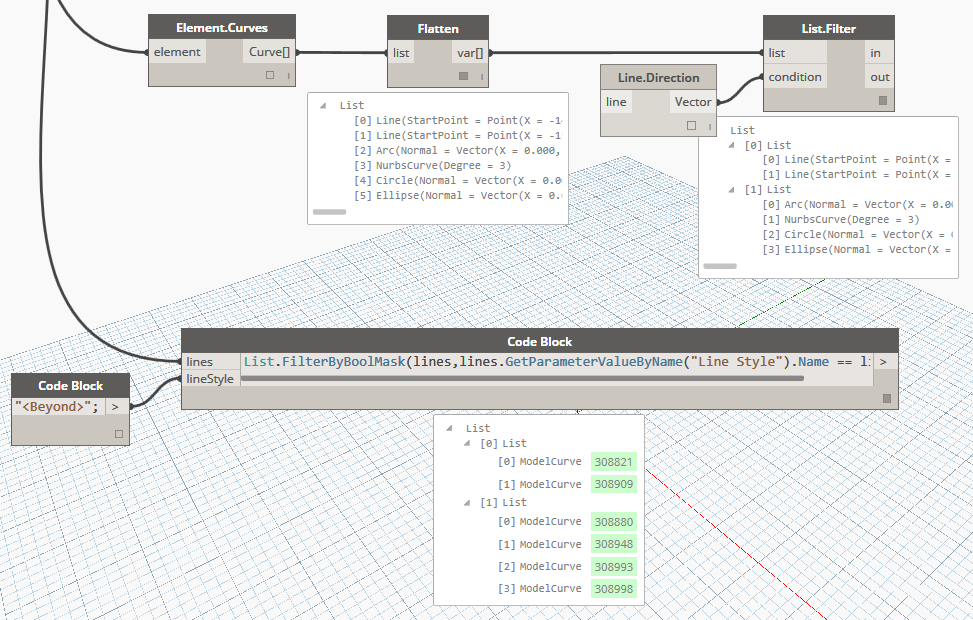Toggle preview square on the "<Beyond>" Code Block

tap(118, 434)
